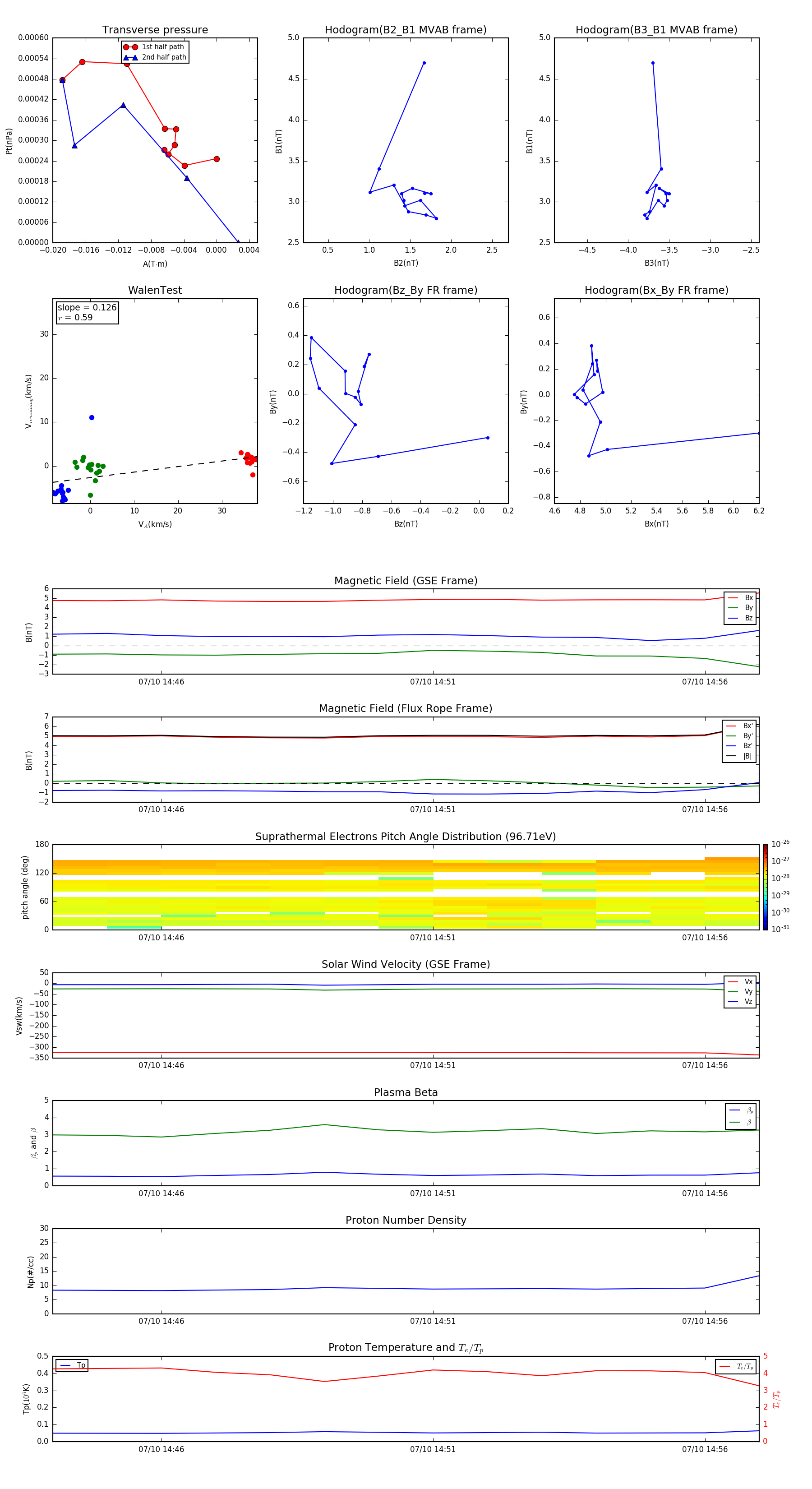Click the 'WalenTest' plot title
This screenshot has height=1489, width=812.
pos(155,290)
